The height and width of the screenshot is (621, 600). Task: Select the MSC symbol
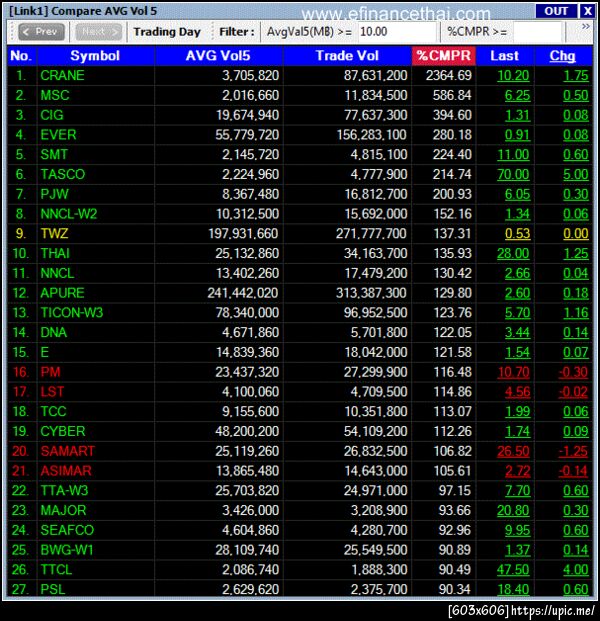[x=55, y=95]
